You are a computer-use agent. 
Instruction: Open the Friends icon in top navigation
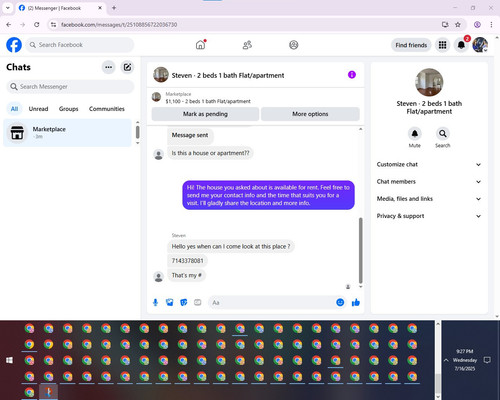[x=247, y=45]
